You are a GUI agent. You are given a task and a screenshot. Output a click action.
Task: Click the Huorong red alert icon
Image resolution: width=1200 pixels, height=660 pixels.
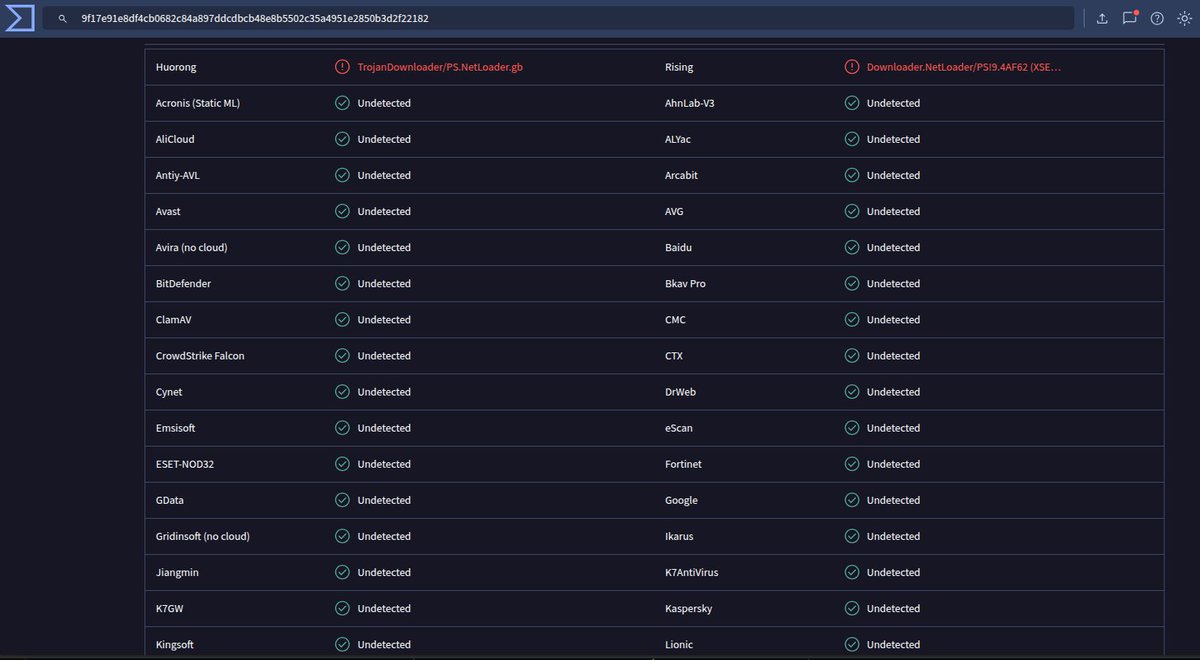click(x=342, y=67)
